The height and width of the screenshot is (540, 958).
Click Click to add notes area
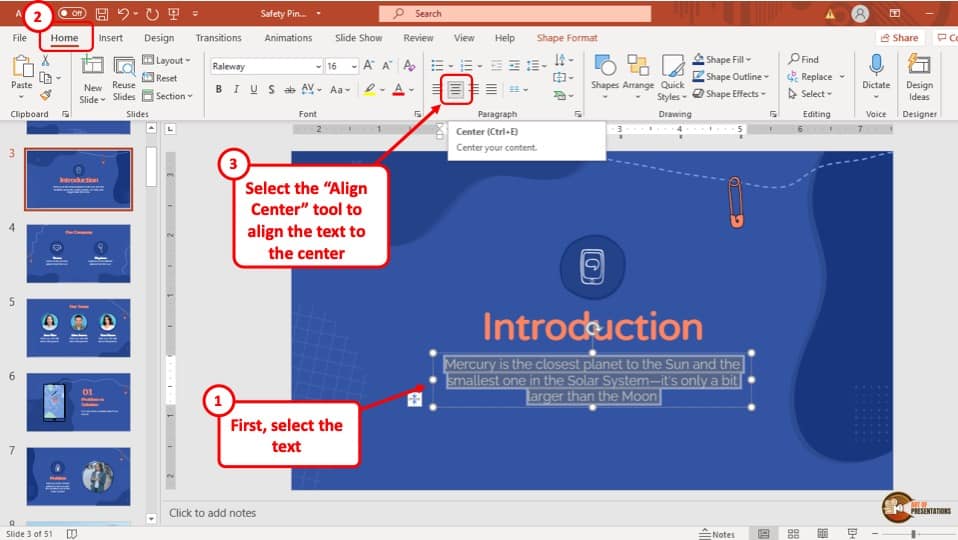pos(213,513)
